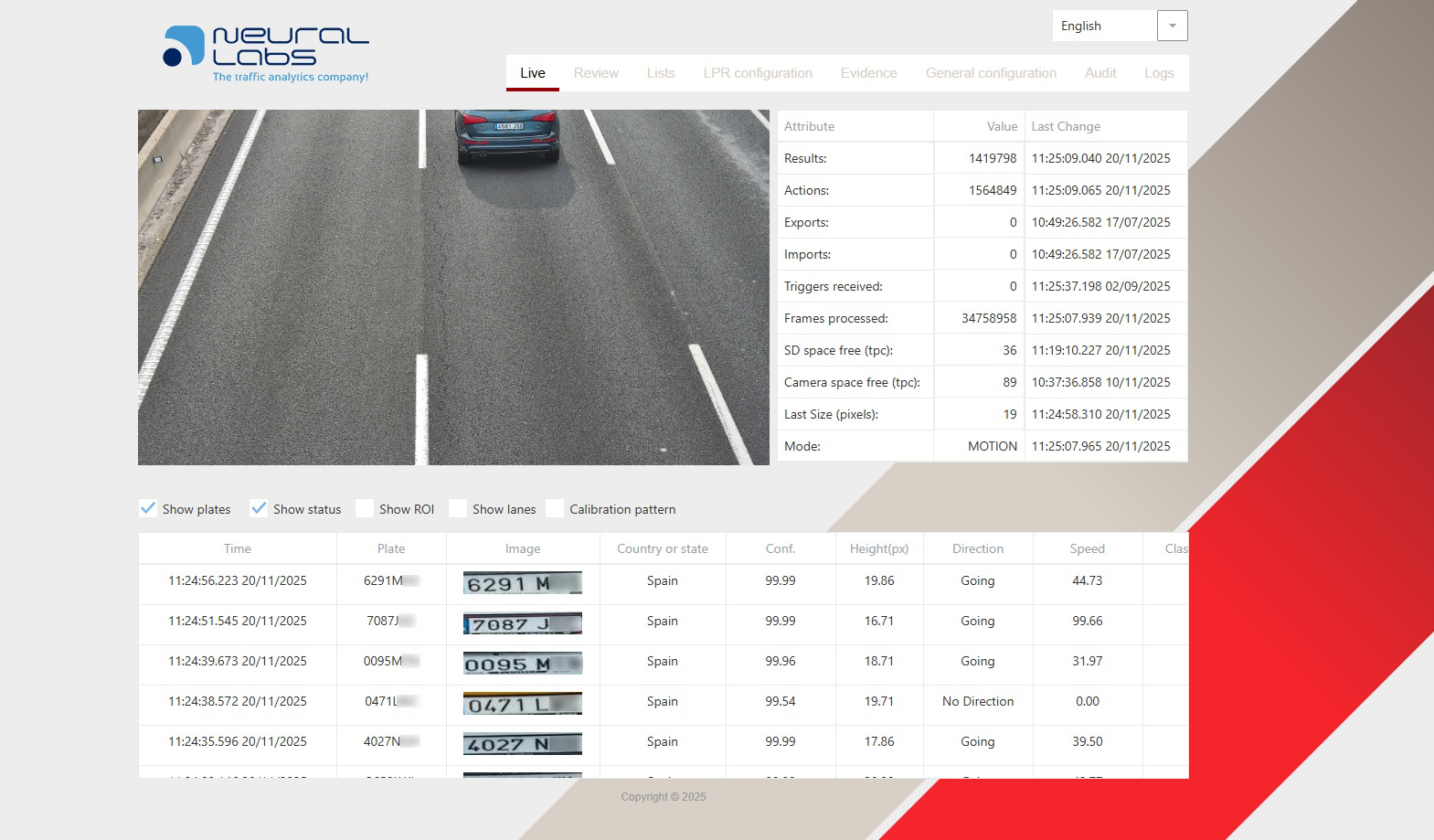The width and height of the screenshot is (1434, 840).
Task: View the Logs tab
Action: [1159, 73]
